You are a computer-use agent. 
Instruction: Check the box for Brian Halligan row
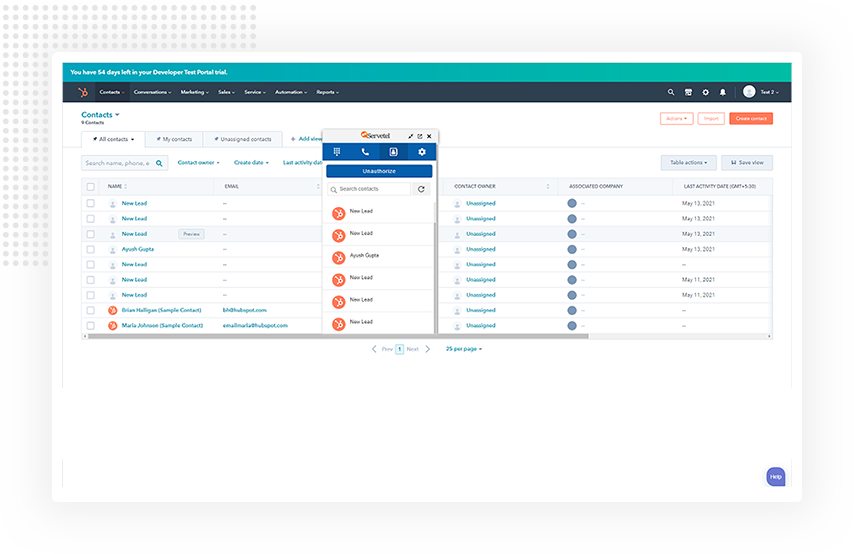coord(90,311)
